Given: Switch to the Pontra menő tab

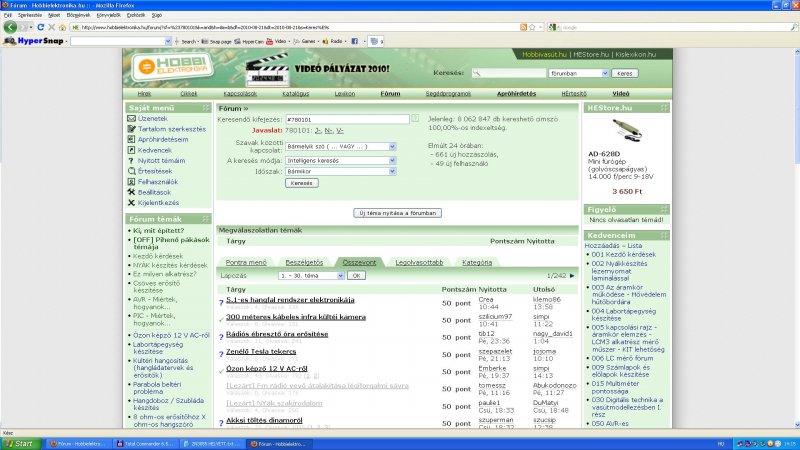Looking at the screenshot, I should pyautogui.click(x=246, y=262).
